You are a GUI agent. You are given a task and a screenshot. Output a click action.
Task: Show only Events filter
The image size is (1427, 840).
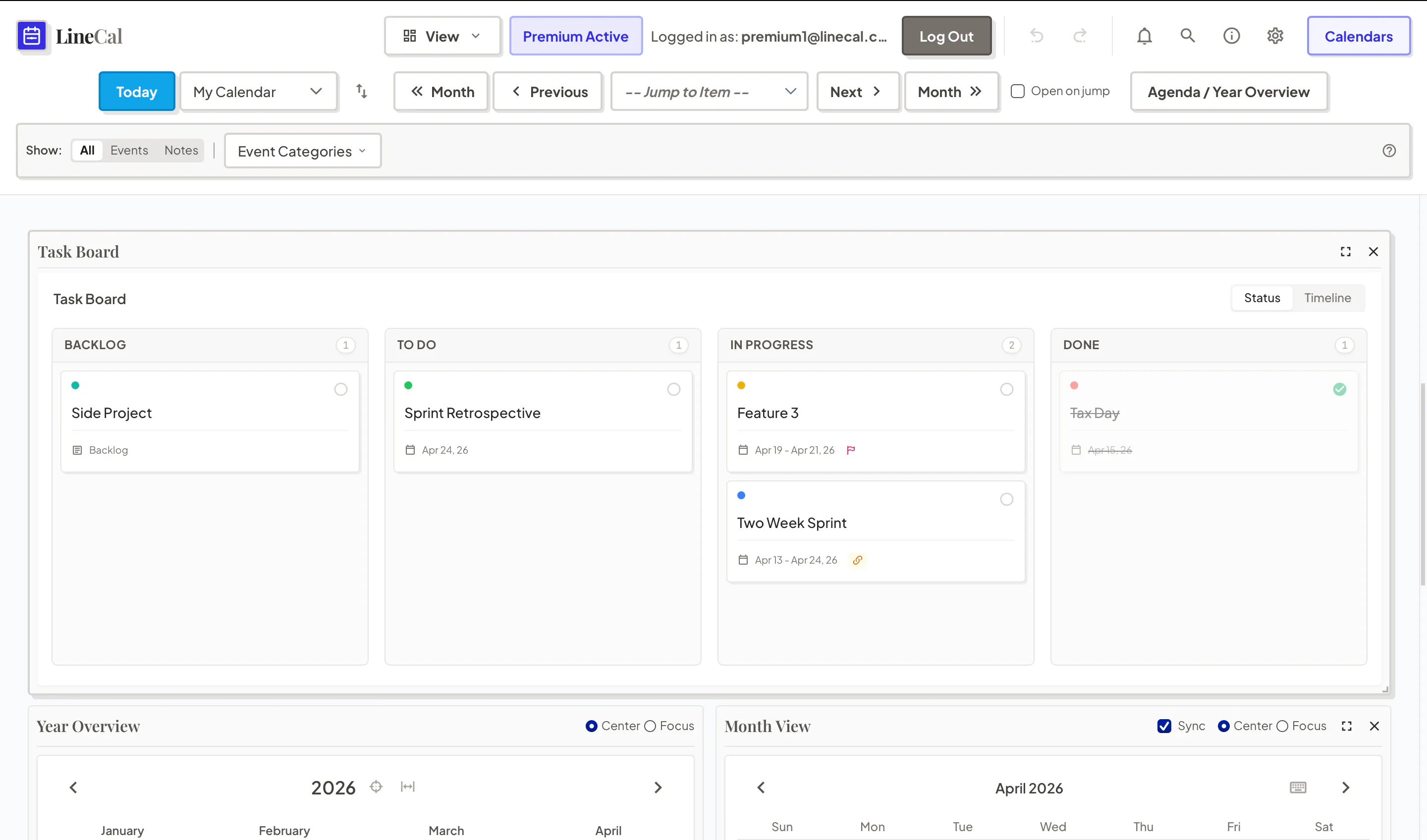pyautogui.click(x=129, y=151)
